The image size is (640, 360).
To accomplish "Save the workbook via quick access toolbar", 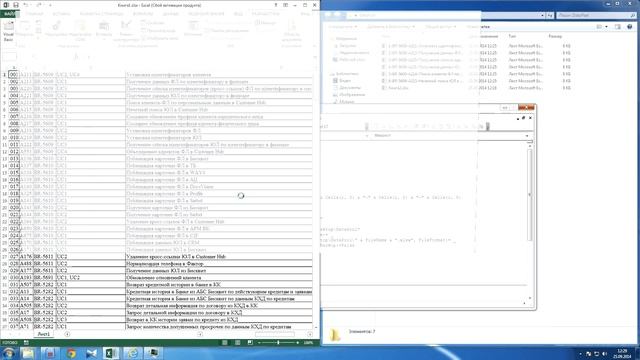I will (x=16, y=5).
